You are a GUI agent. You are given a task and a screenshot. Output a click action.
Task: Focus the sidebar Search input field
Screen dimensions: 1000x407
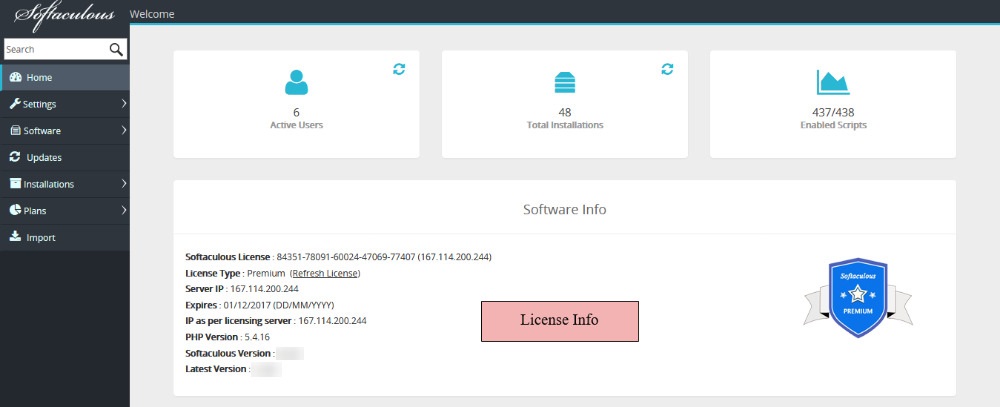[x=55, y=49]
